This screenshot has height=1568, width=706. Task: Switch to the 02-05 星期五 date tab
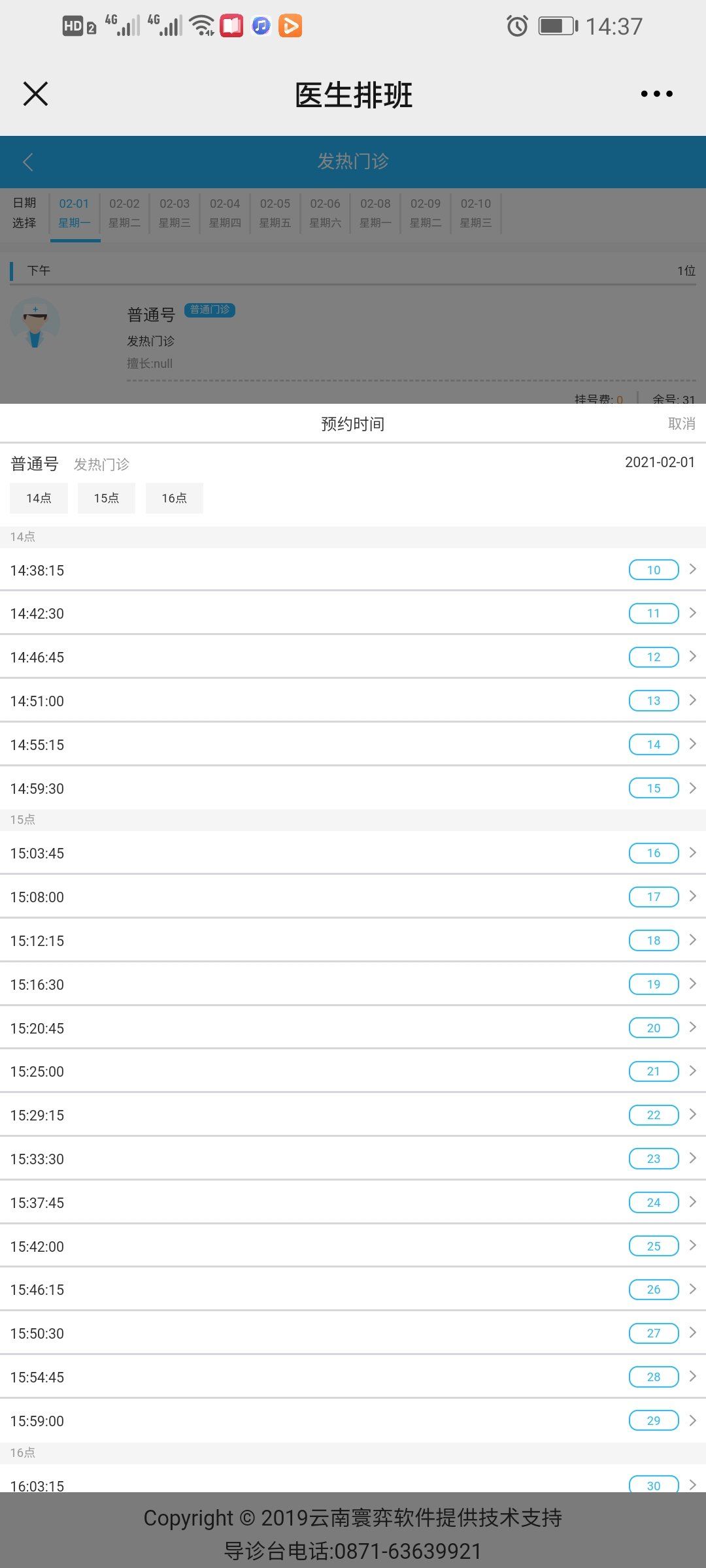(x=275, y=213)
